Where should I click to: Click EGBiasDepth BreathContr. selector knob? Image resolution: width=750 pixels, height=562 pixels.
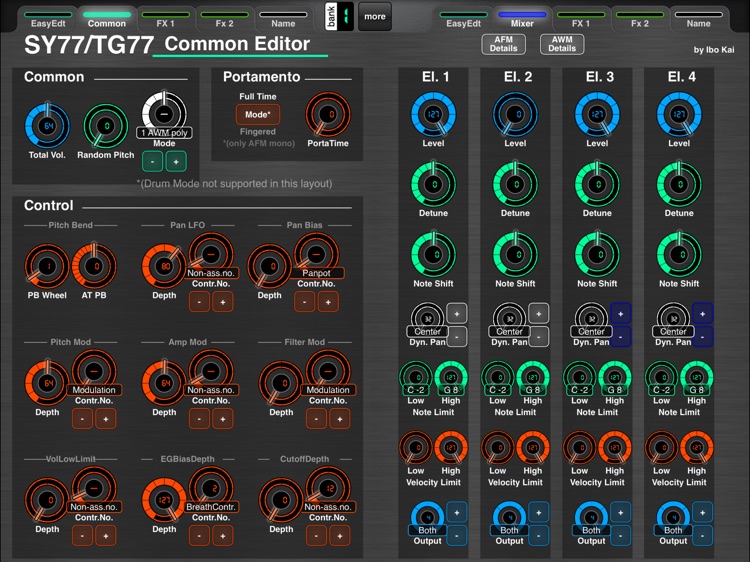pos(211,489)
